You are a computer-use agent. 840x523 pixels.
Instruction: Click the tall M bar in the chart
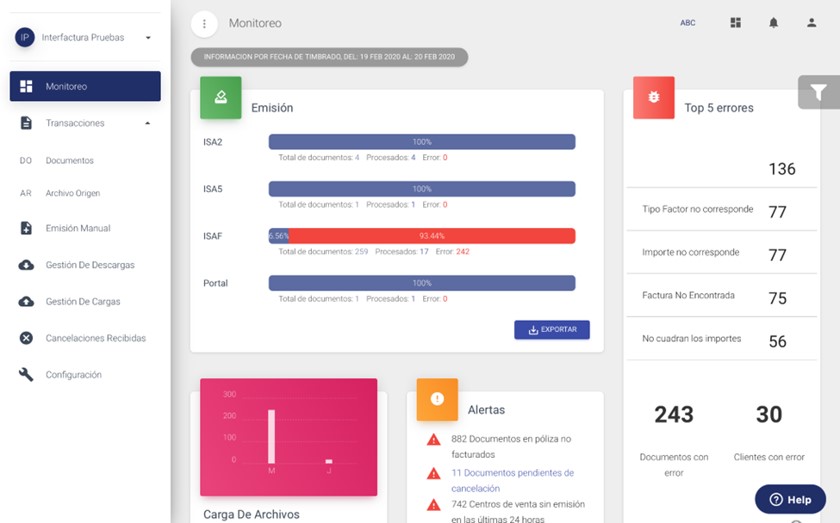[272, 437]
